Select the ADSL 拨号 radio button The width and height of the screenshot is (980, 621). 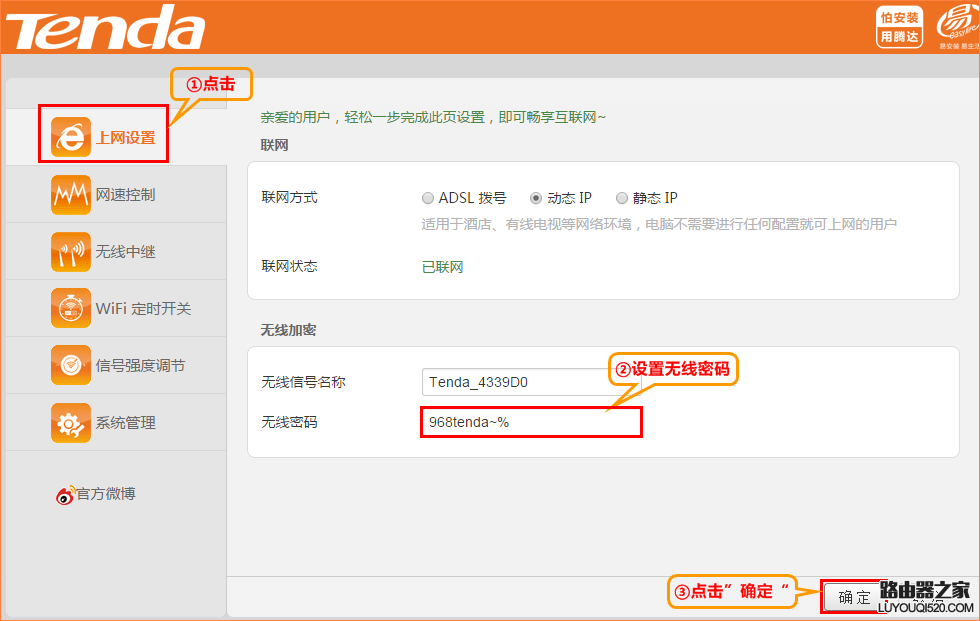tap(428, 198)
